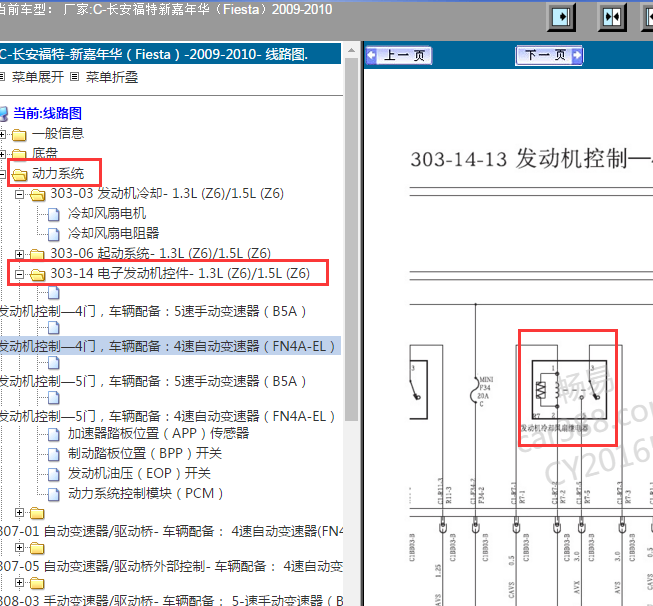Click 菜单折叠 to collapse the menu

[x=112, y=77]
